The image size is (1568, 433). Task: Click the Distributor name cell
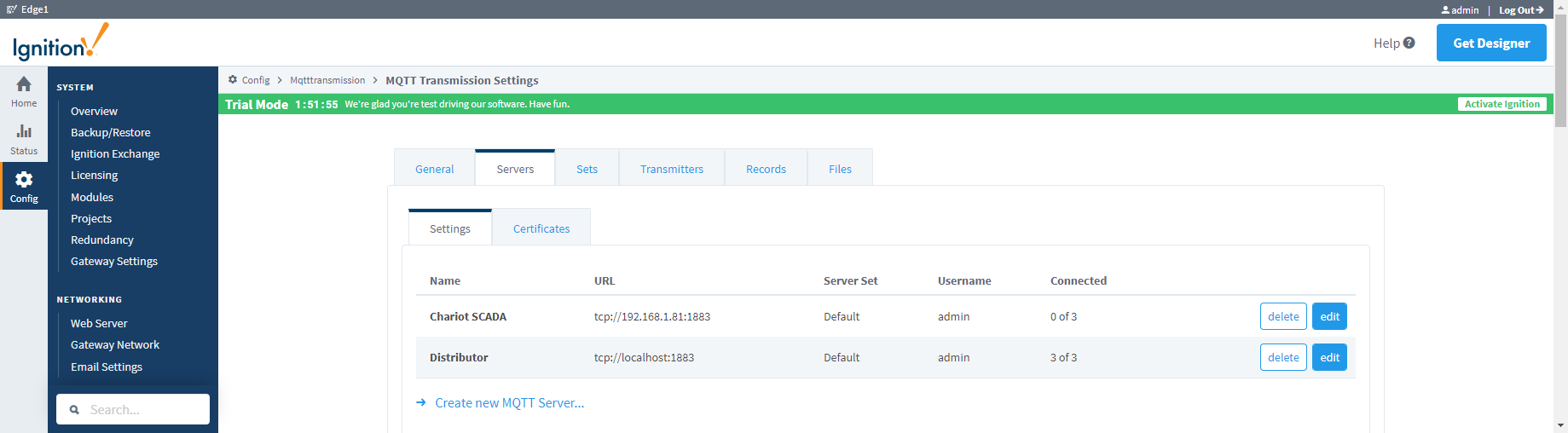459,357
